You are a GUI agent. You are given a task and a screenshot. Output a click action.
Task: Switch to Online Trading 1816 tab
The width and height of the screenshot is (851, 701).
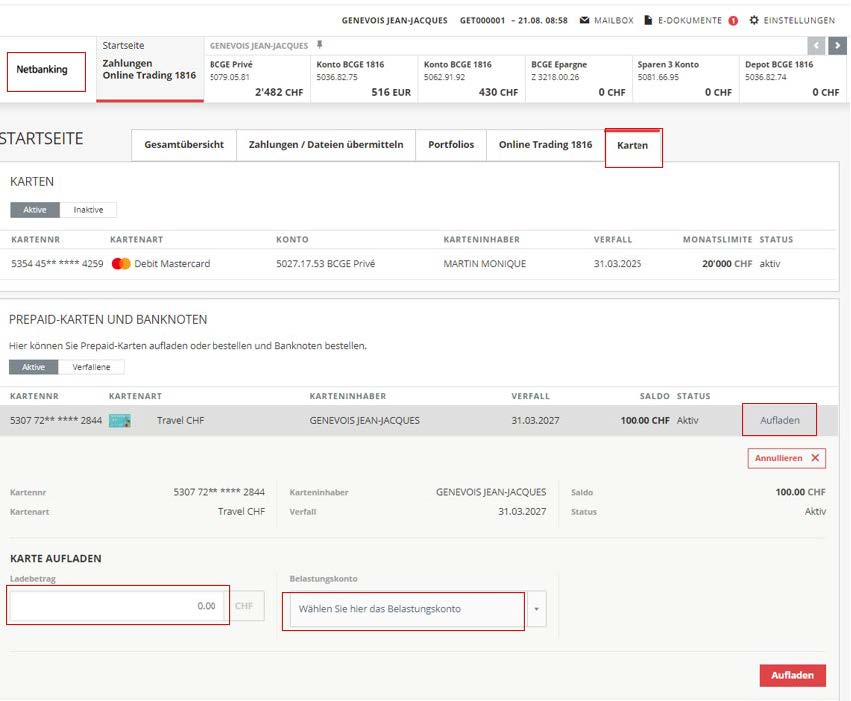[x=545, y=145]
